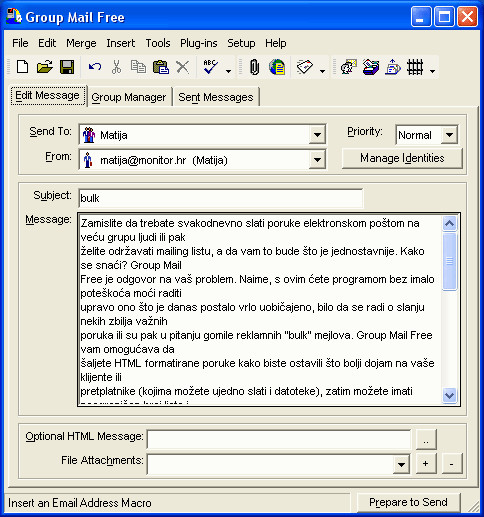Click the grid toolbar icon
The height and width of the screenshot is (517, 484).
coord(415,67)
